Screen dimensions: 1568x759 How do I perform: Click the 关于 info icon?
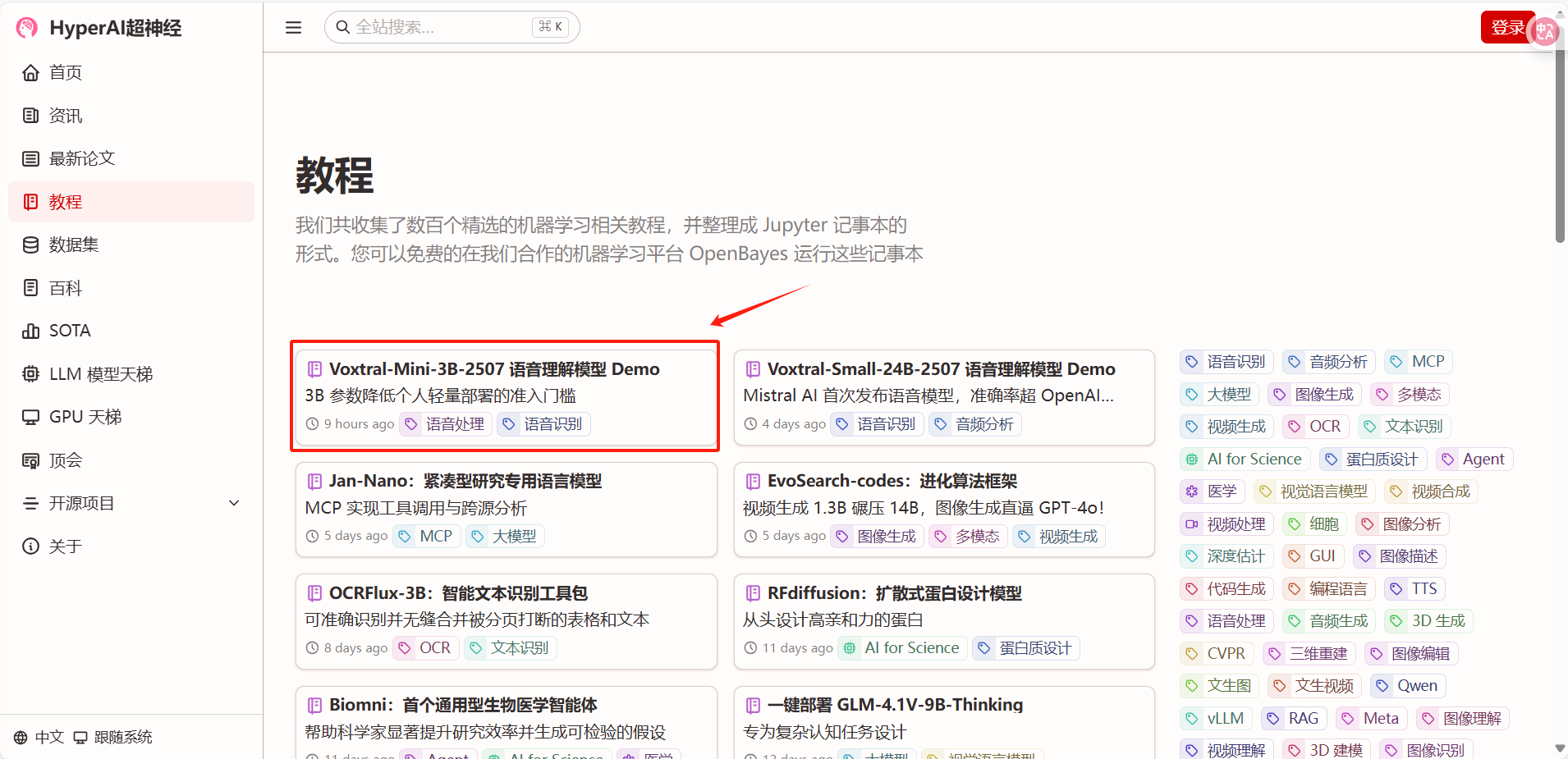point(31,546)
